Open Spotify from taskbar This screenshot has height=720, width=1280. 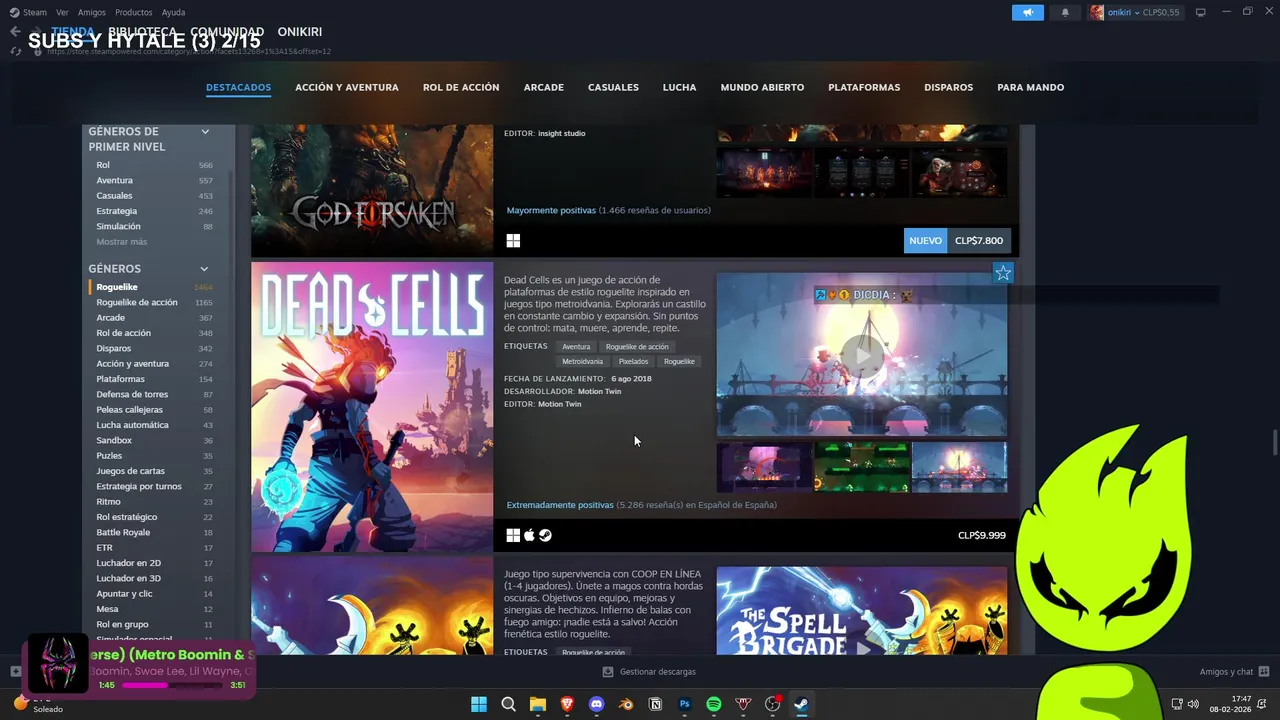714,704
